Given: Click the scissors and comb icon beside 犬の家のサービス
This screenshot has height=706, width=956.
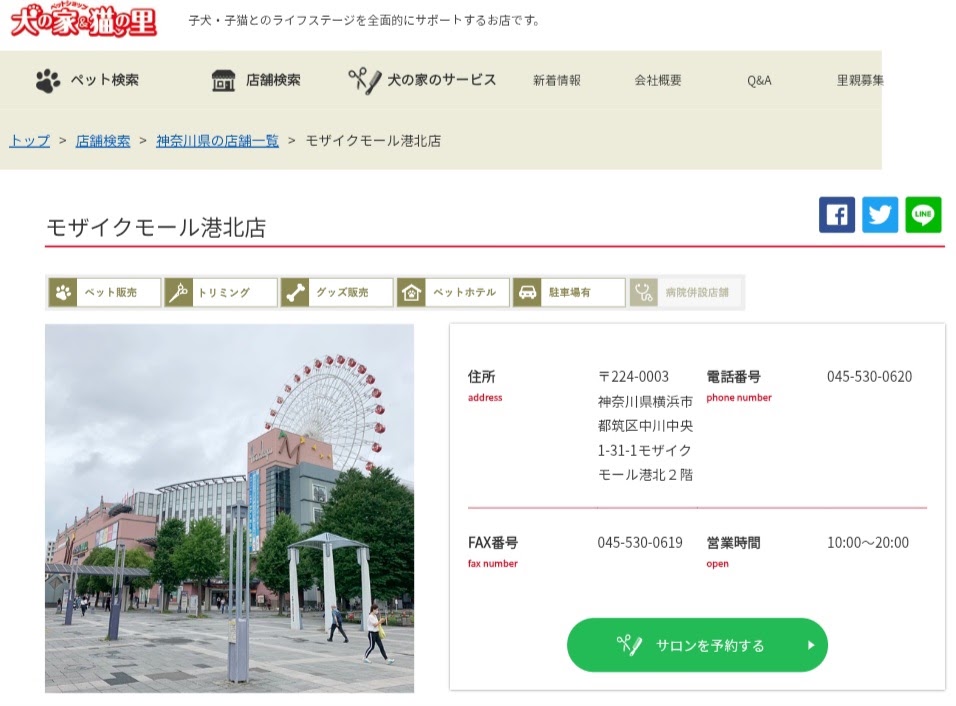Looking at the screenshot, I should 364,80.
